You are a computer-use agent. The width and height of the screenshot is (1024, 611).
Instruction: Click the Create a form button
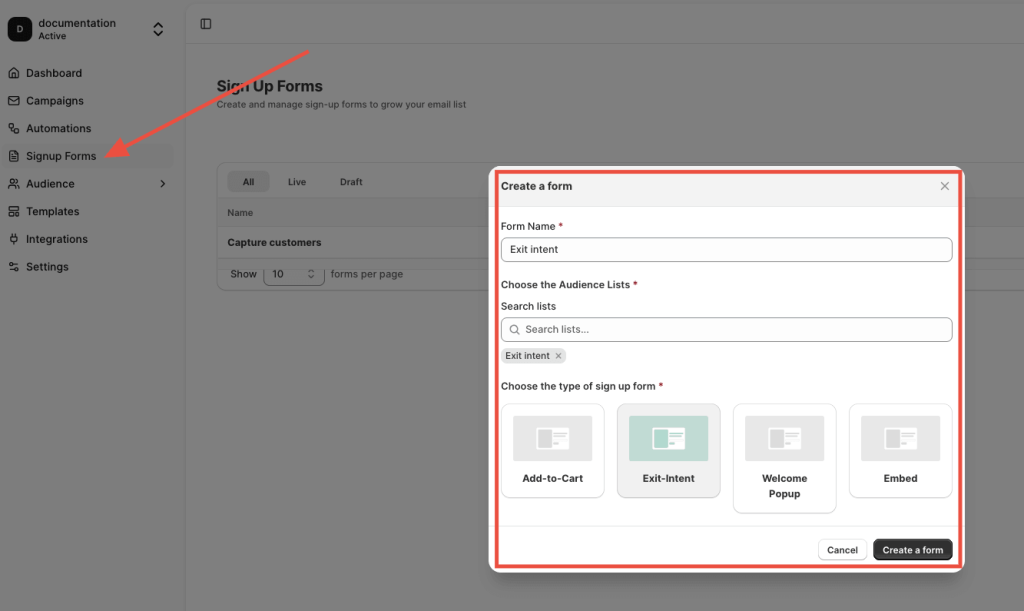tap(912, 549)
